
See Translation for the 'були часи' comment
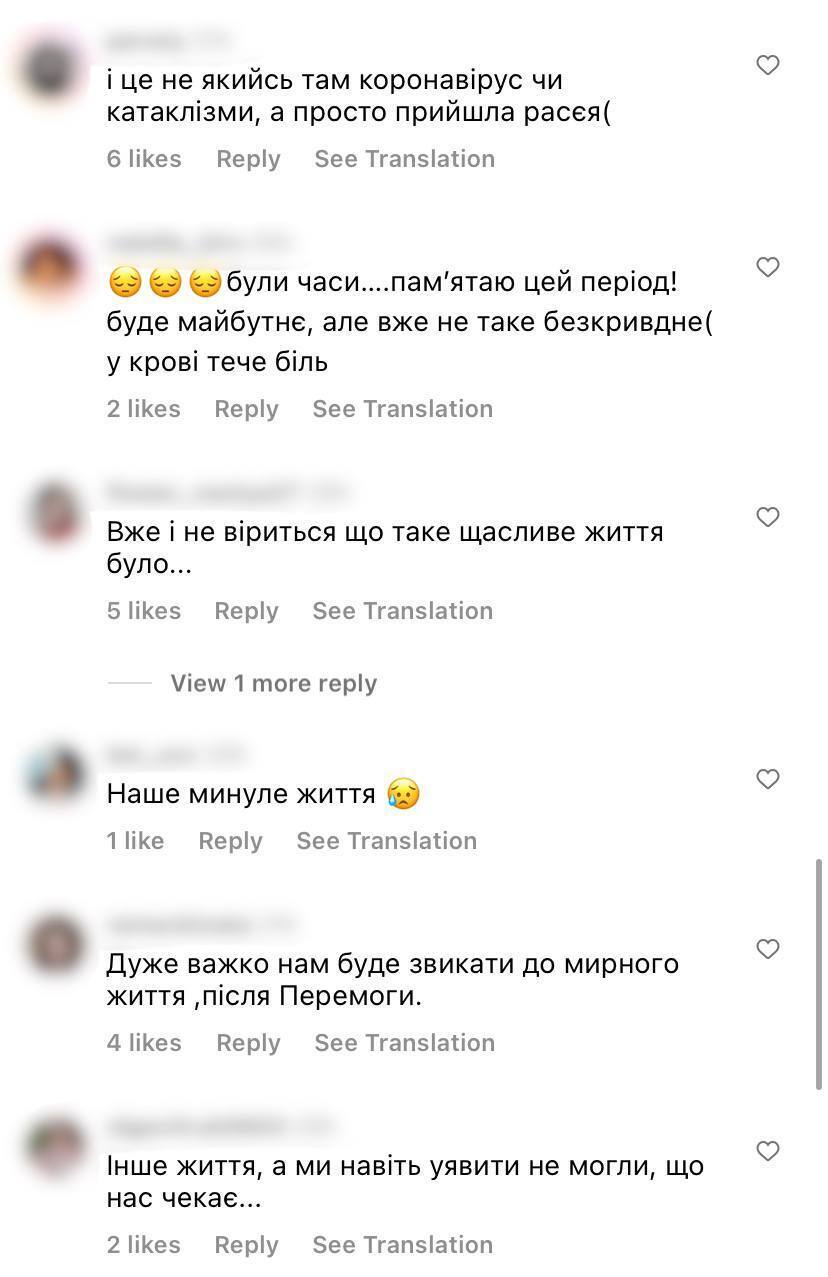[402, 408]
